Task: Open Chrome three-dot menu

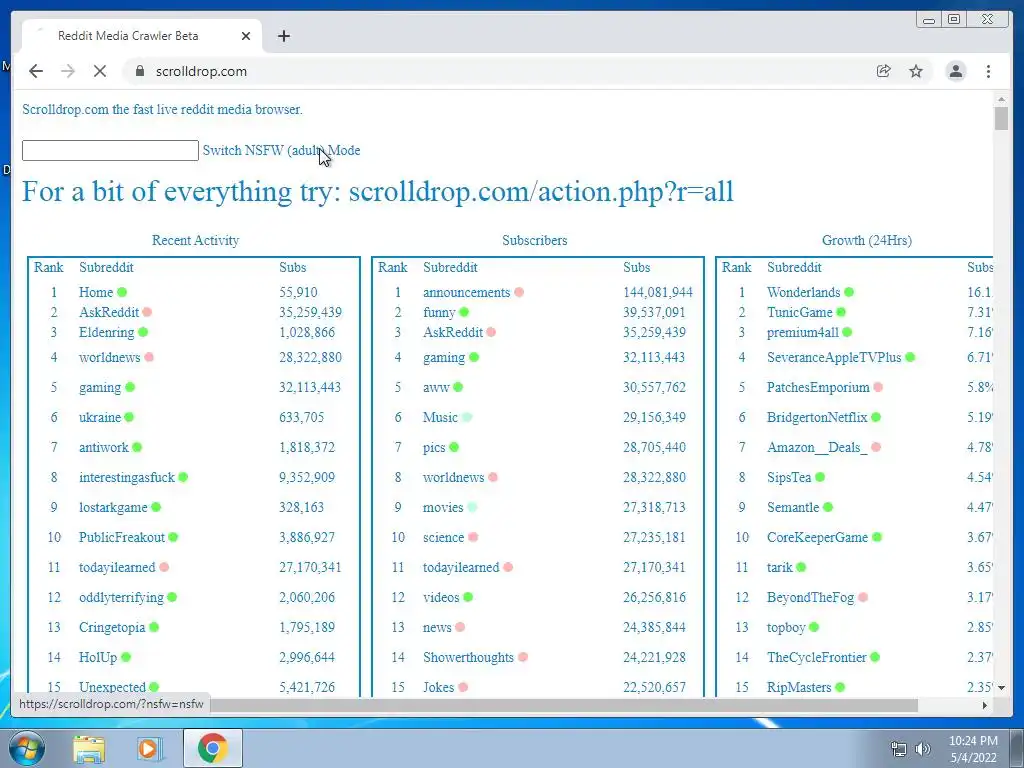Action: [988, 71]
